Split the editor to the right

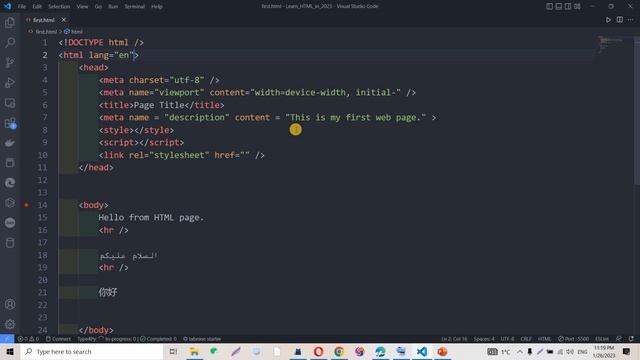[x=620, y=20]
